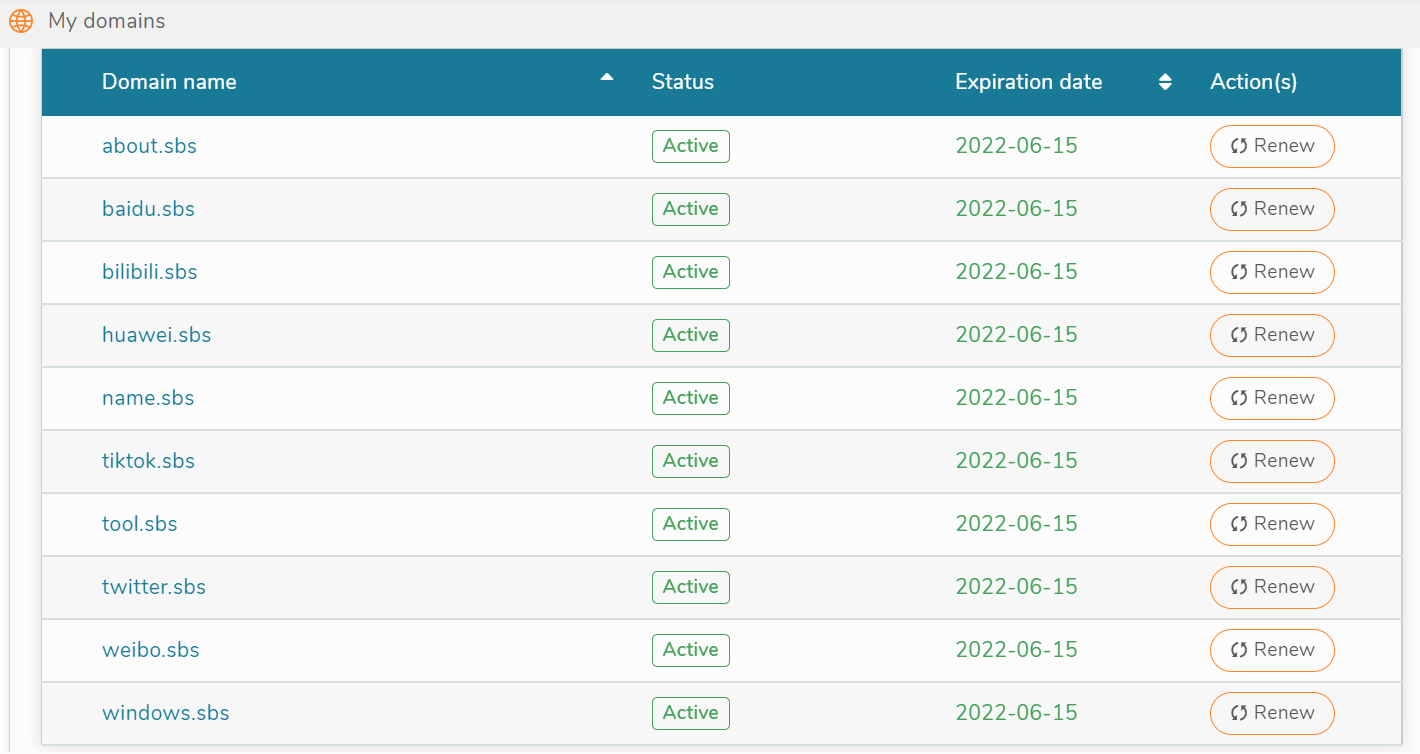Click expiration date of windows.sbs row

pyautogui.click(x=1017, y=713)
